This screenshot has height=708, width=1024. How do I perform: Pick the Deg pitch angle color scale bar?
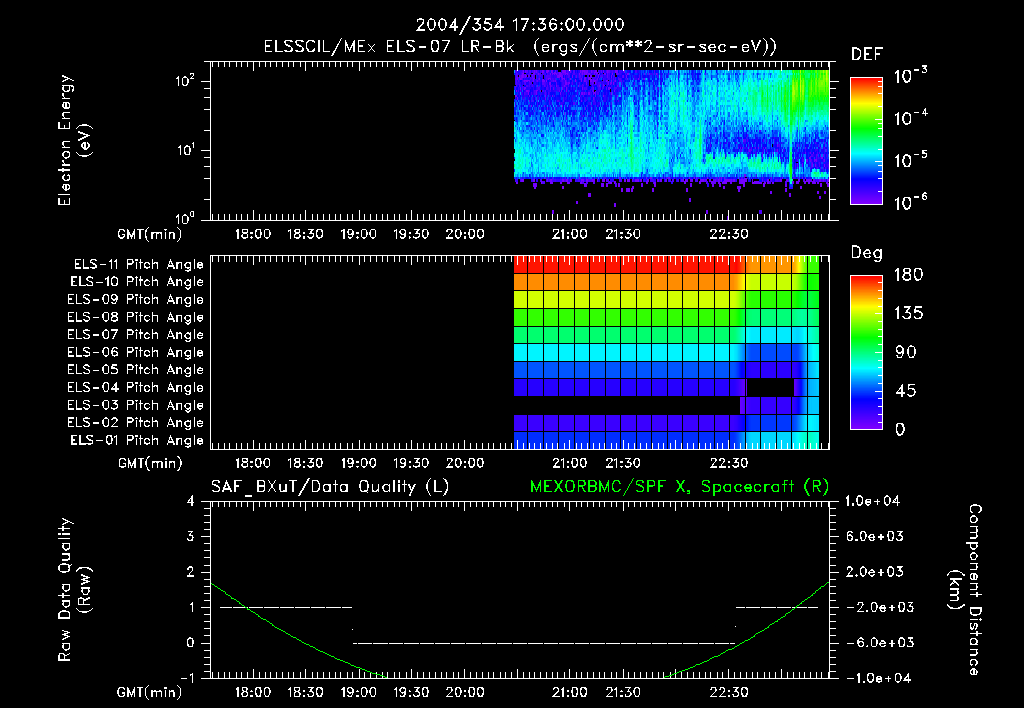pyautogui.click(x=866, y=353)
